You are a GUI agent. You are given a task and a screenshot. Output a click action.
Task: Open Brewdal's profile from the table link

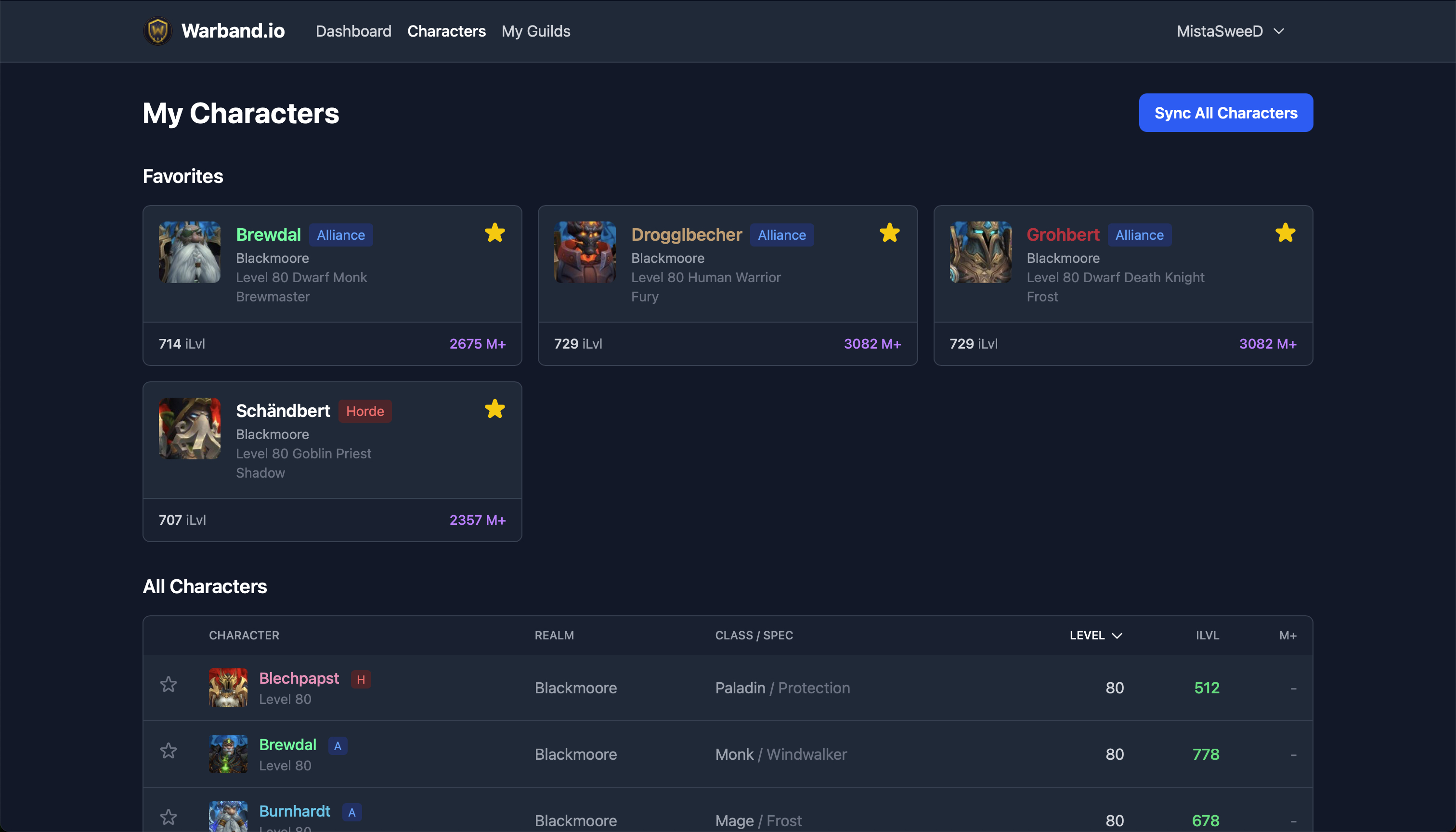pos(288,744)
